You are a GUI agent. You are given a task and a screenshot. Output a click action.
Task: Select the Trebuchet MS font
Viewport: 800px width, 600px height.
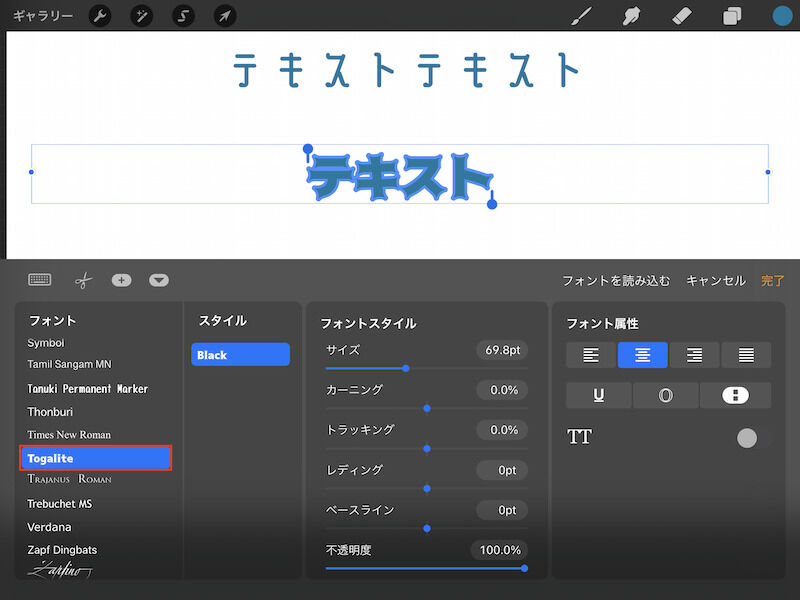pos(60,504)
